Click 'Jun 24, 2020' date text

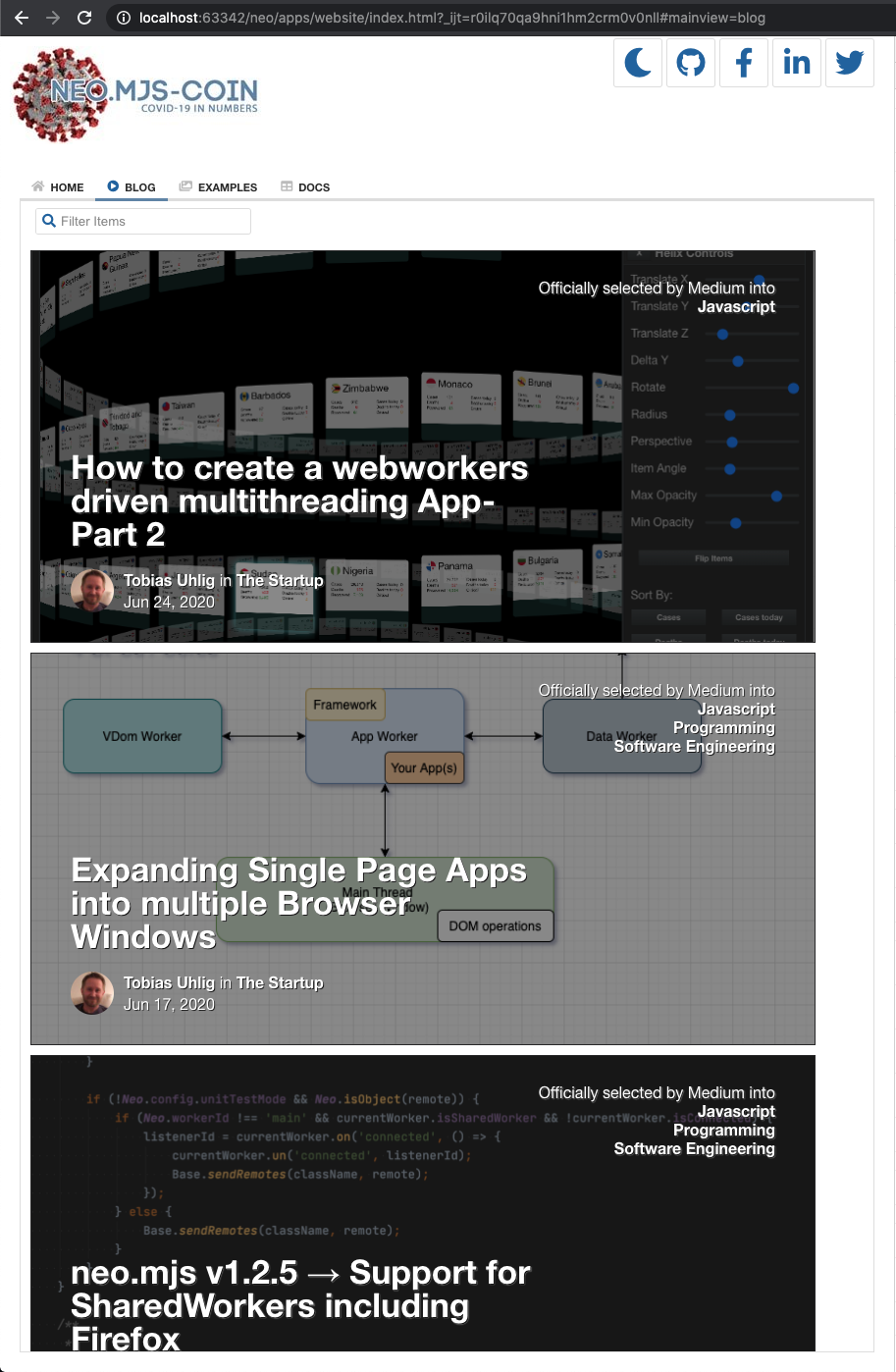pos(169,602)
